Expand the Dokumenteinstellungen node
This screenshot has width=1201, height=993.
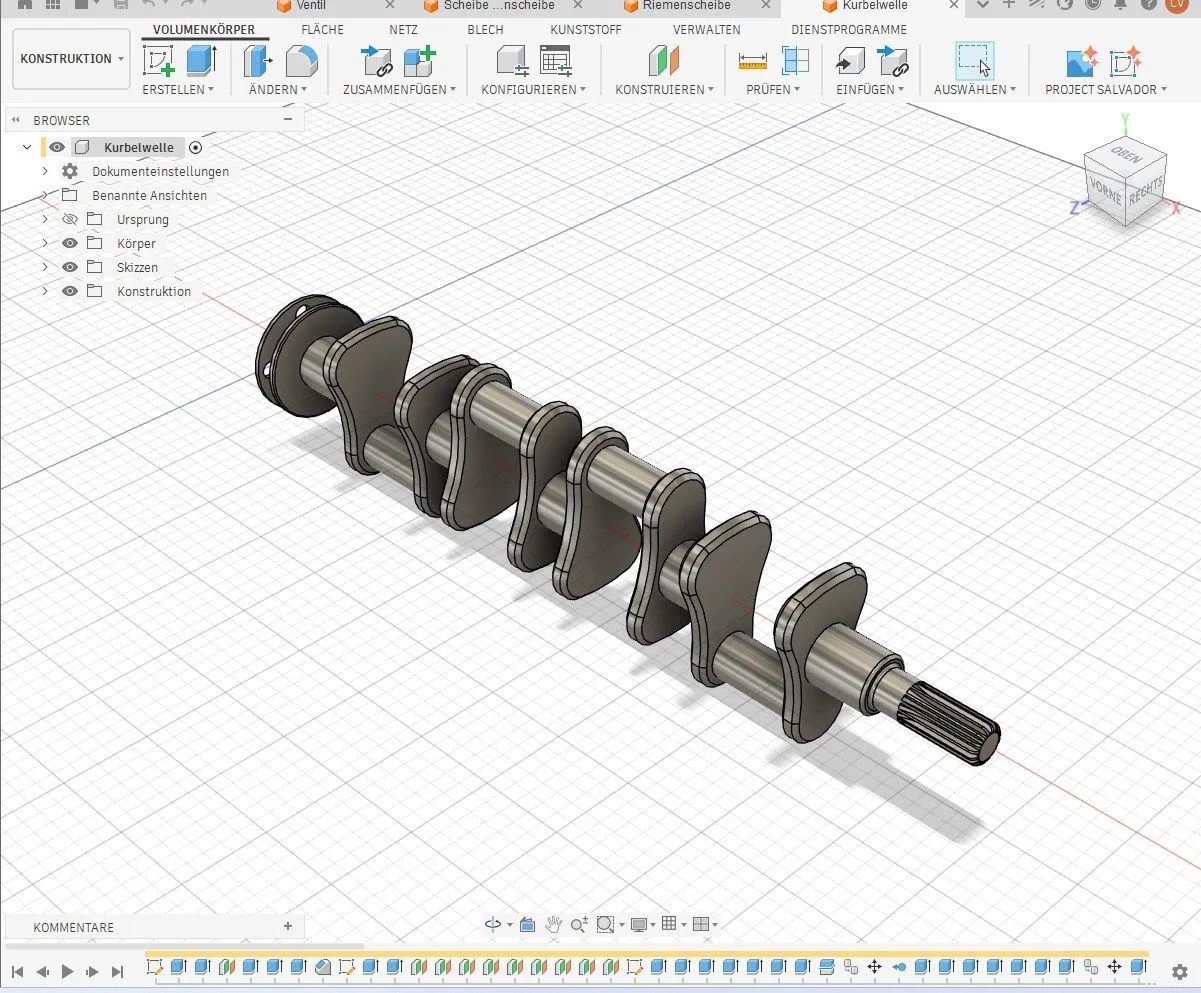pos(44,171)
